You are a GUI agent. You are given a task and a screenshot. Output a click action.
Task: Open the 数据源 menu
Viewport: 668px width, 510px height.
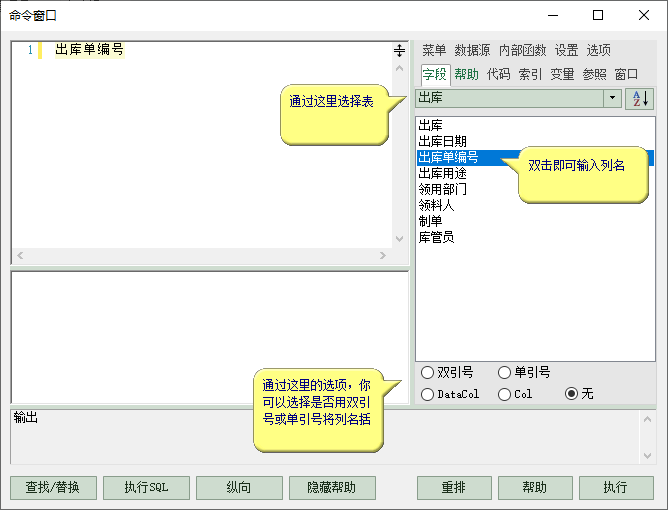(472, 50)
